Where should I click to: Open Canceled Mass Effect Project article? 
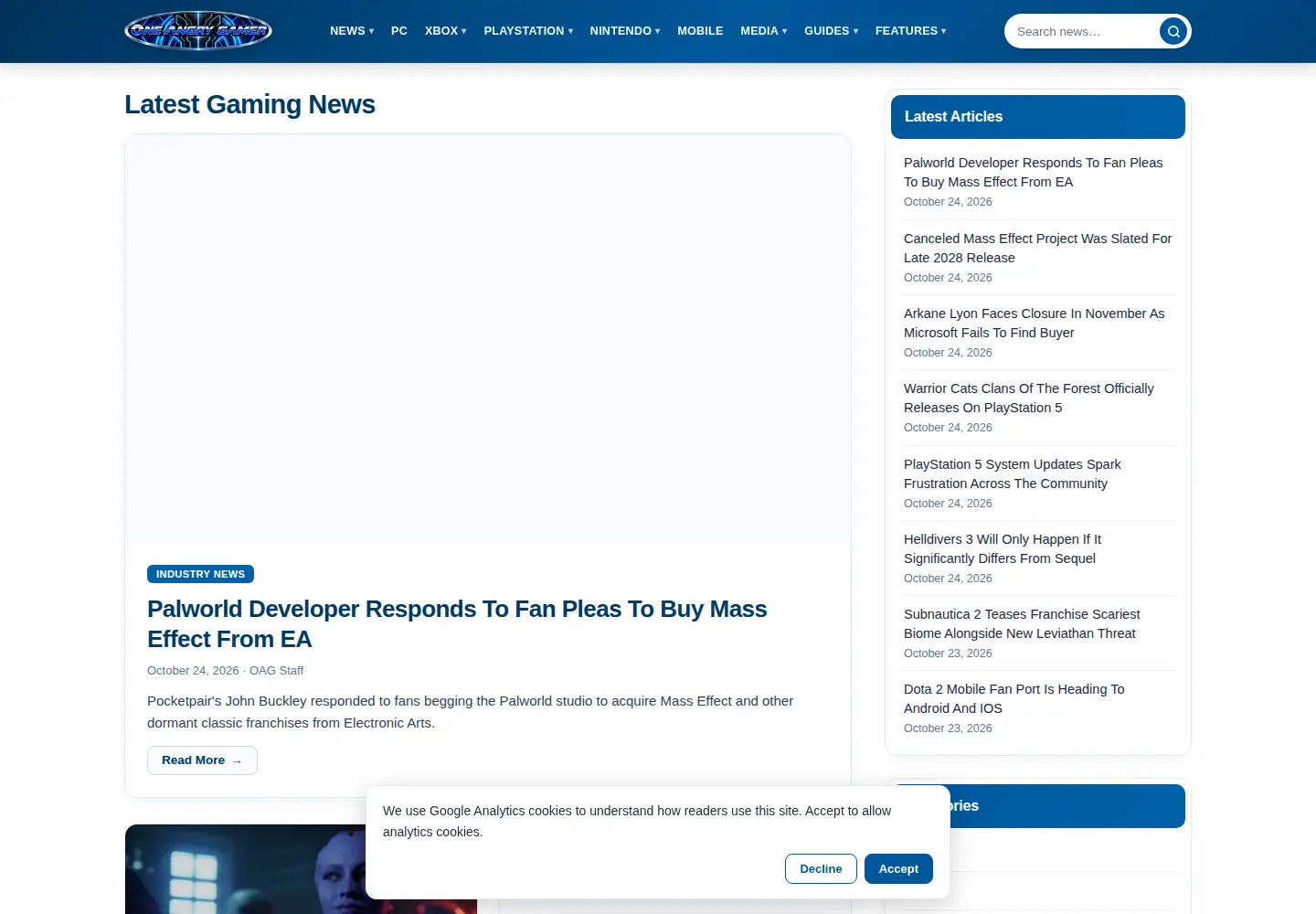(x=1037, y=248)
